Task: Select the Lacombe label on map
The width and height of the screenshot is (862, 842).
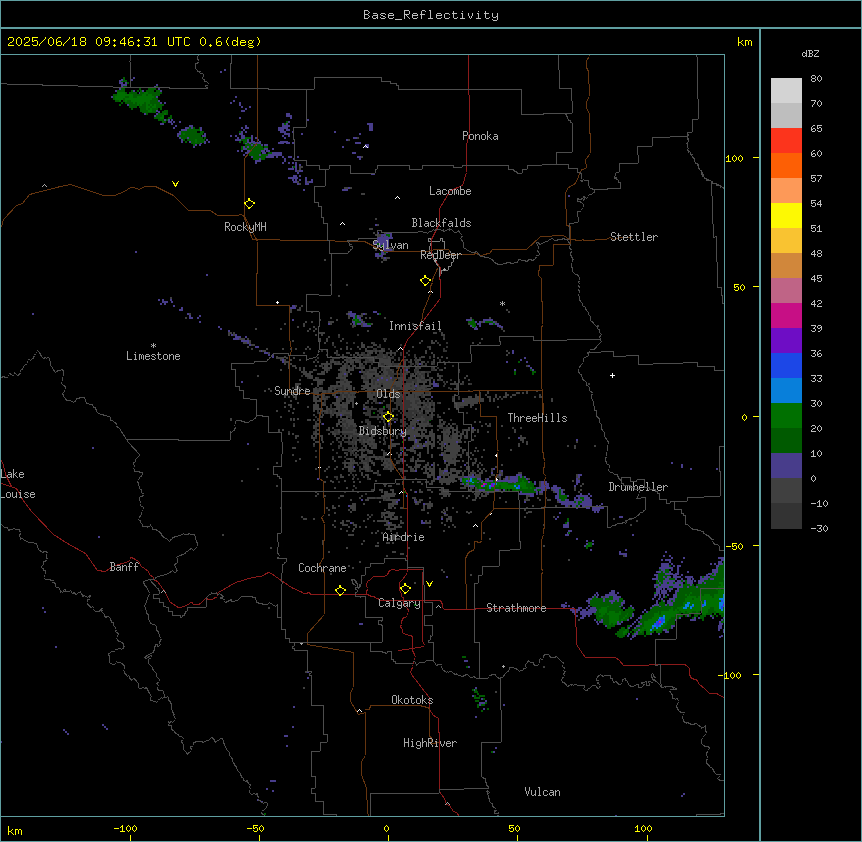Action: click(450, 191)
